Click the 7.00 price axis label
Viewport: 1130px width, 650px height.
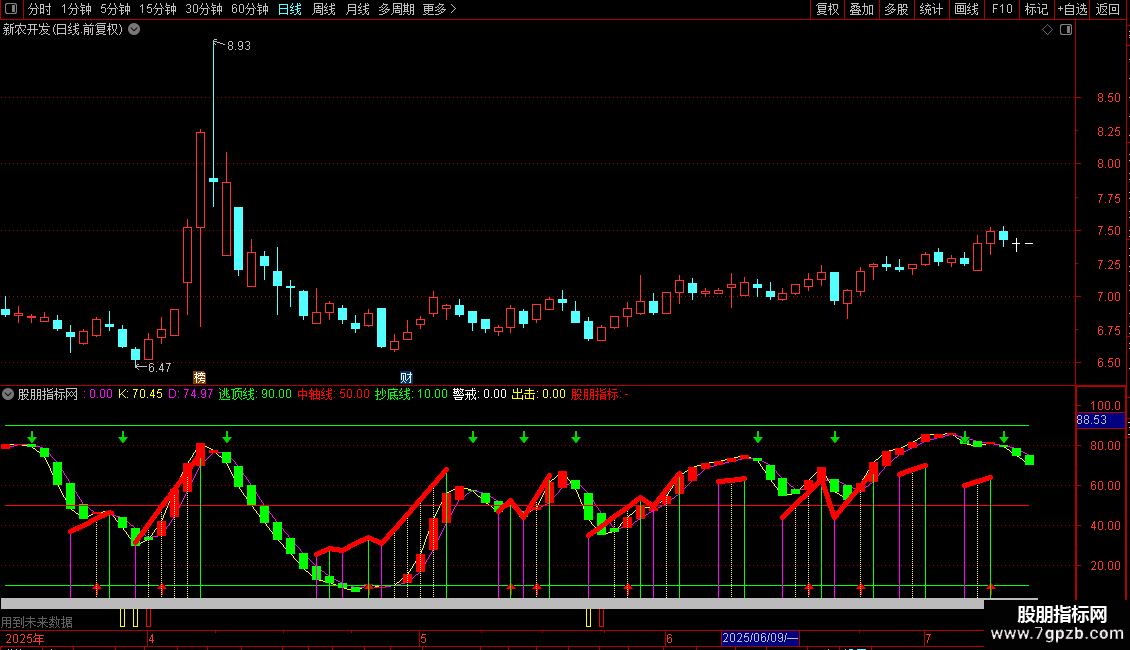[x=1108, y=296]
